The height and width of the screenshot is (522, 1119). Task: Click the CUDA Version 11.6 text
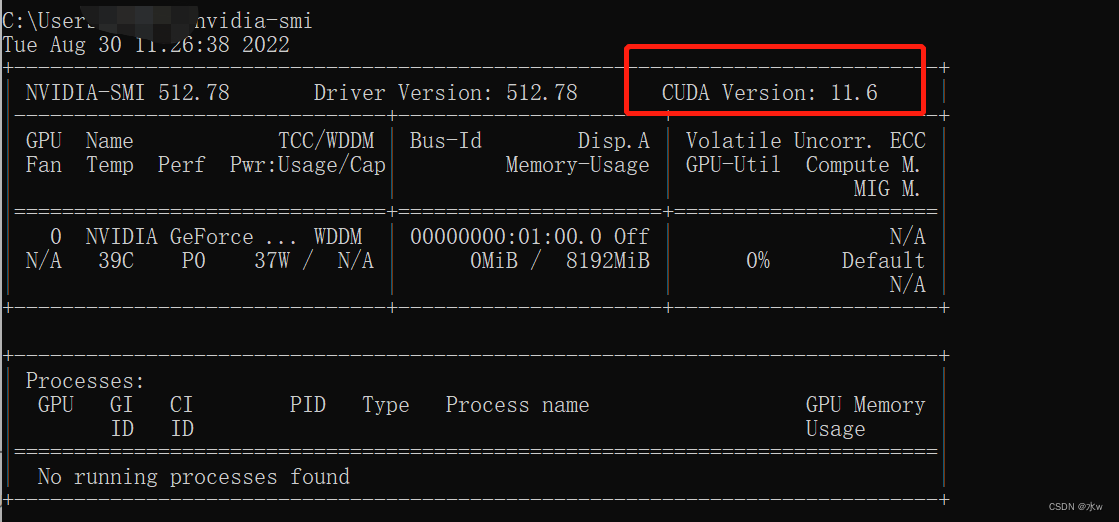pyautogui.click(x=769, y=93)
